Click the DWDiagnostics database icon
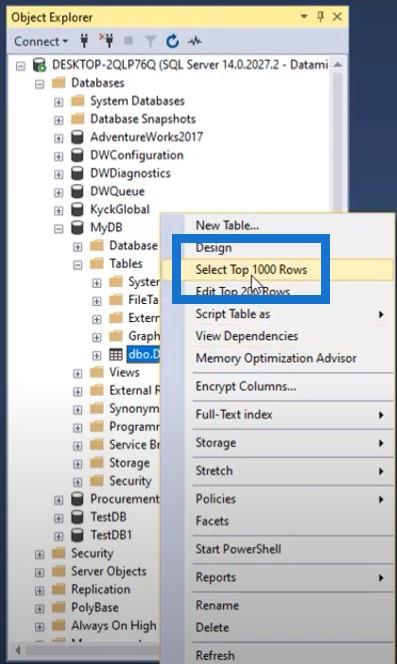397x664 pixels. (x=77, y=173)
